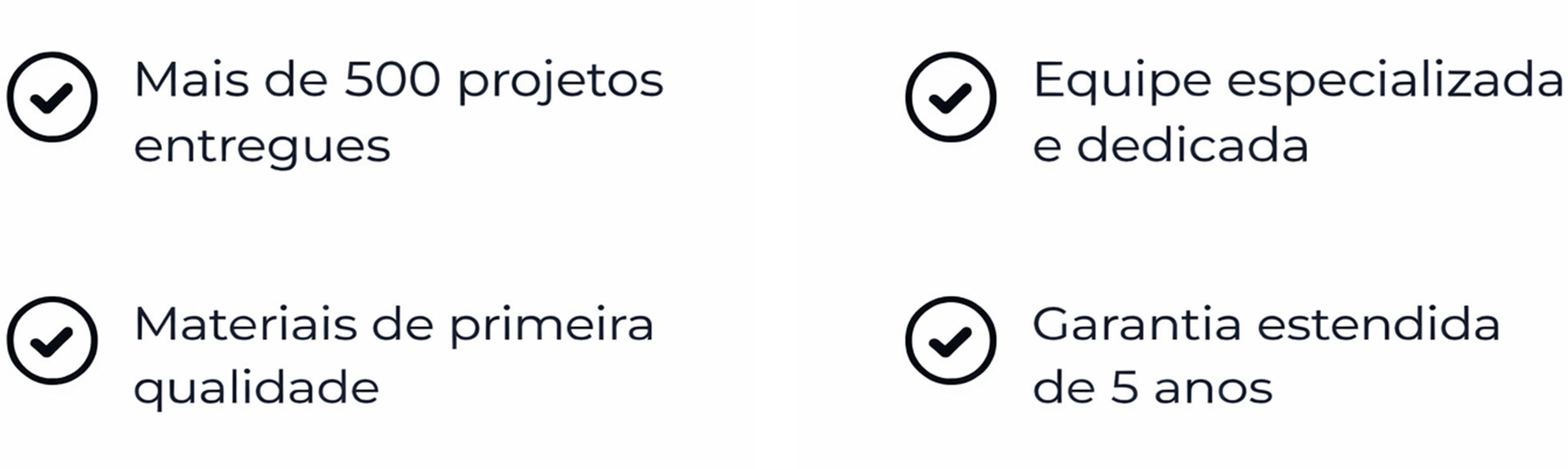Select the word 'estendida'
Image resolution: width=1568 pixels, height=469 pixels.
(1379, 325)
